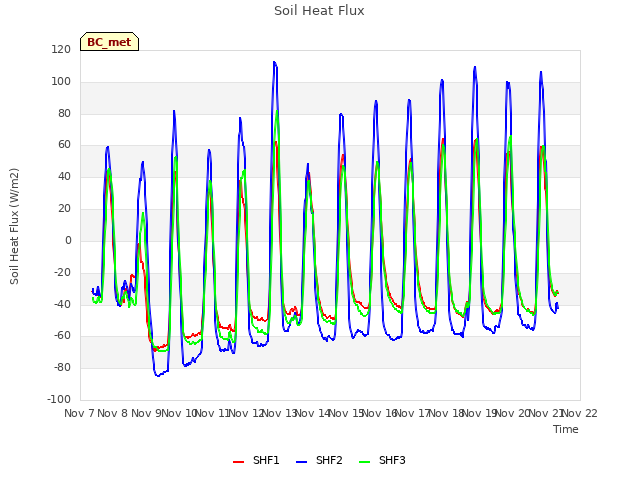Click the Nov 22 x-axis label
Image resolution: width=640 pixels, height=480 pixels.
point(580,413)
